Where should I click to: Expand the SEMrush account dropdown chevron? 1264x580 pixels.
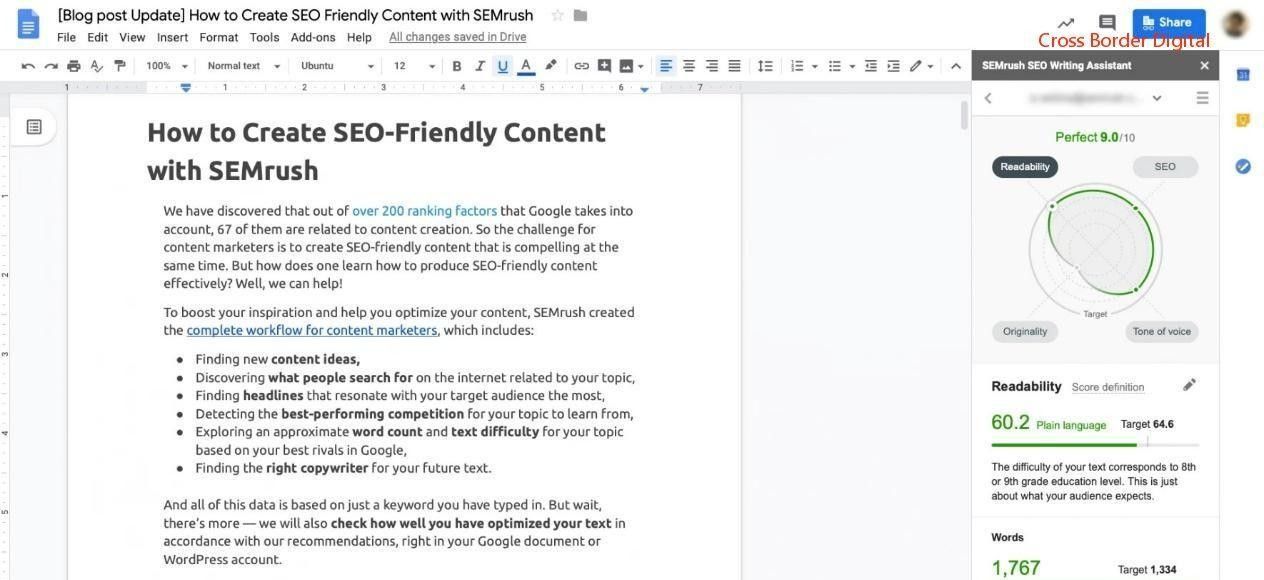1157,98
